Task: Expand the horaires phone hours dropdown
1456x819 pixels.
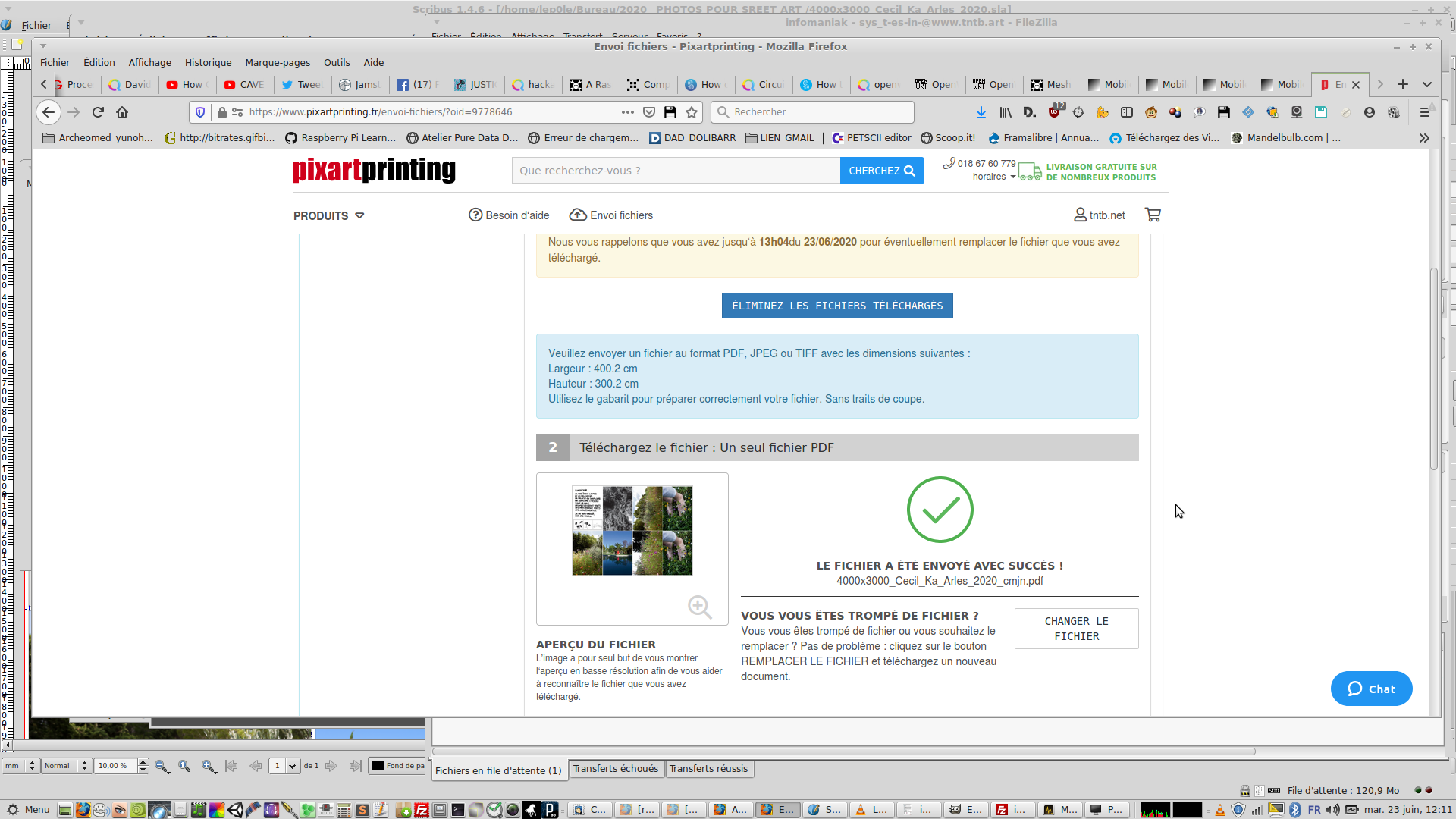Action: 994,177
